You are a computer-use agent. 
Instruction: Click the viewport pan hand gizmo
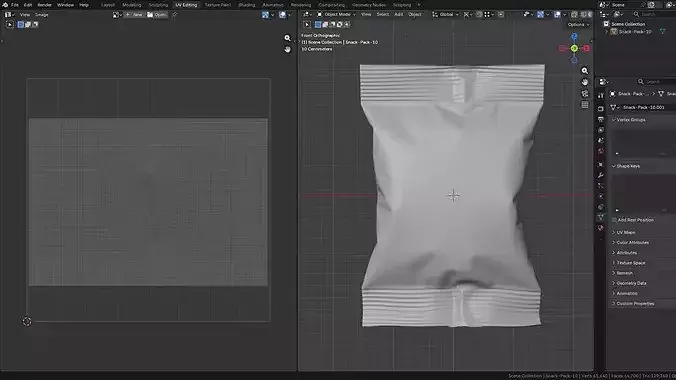pyautogui.click(x=585, y=82)
